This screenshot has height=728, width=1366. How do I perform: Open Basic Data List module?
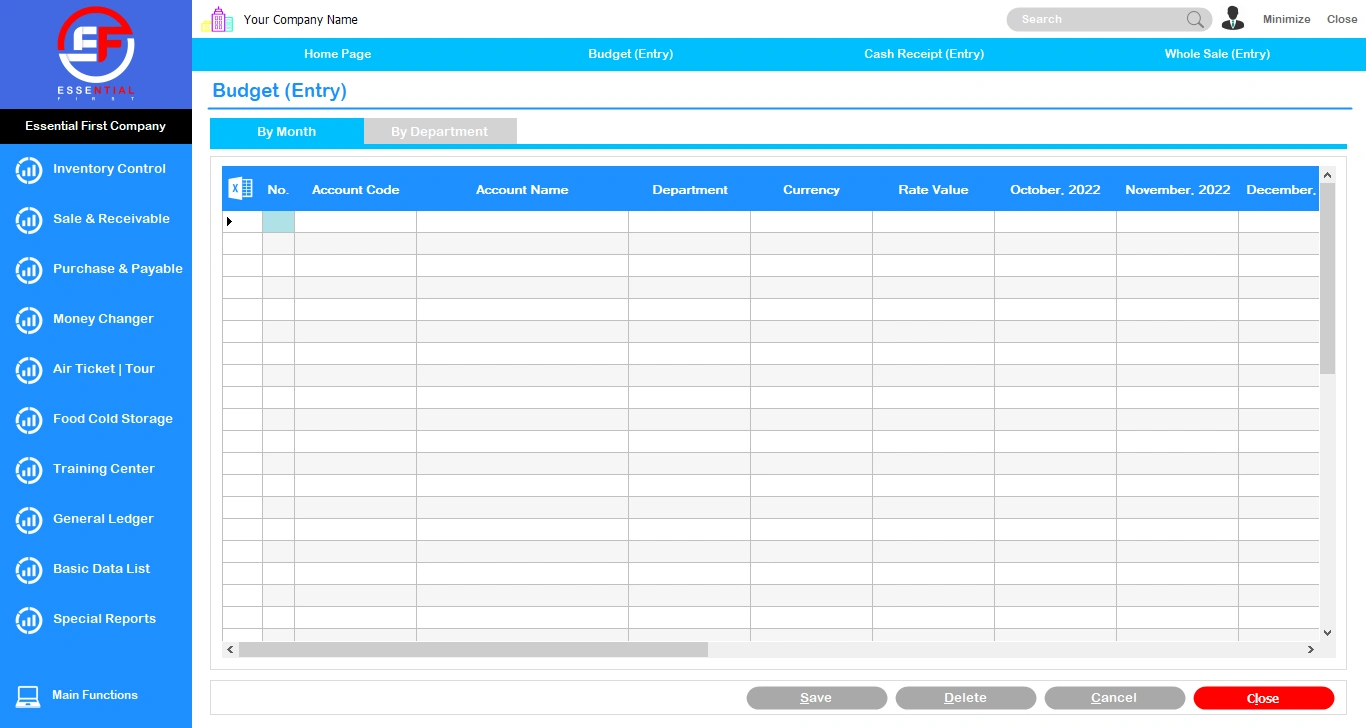tap(102, 569)
